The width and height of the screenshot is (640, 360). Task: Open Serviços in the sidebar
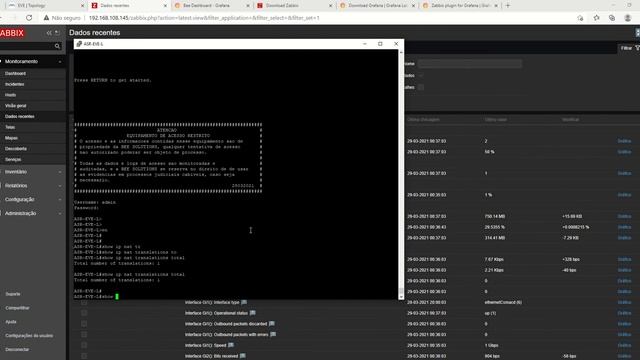[13, 160]
